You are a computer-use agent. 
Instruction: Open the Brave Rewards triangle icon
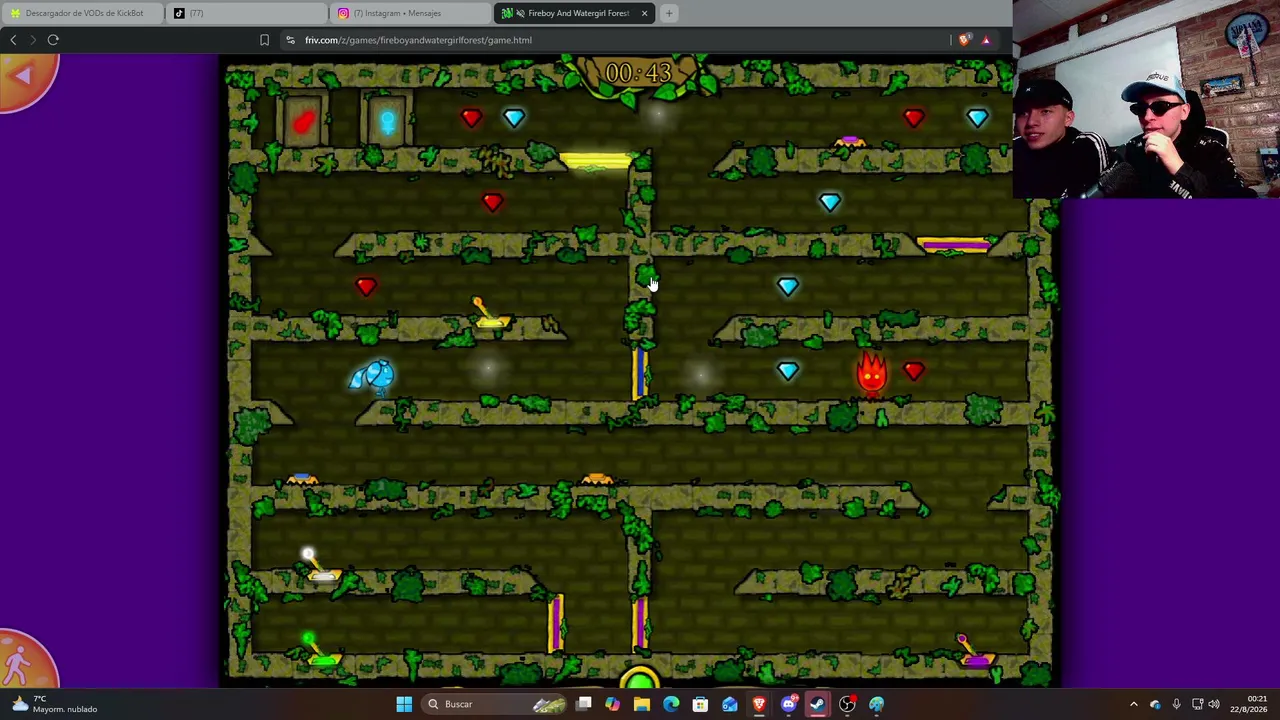click(985, 40)
